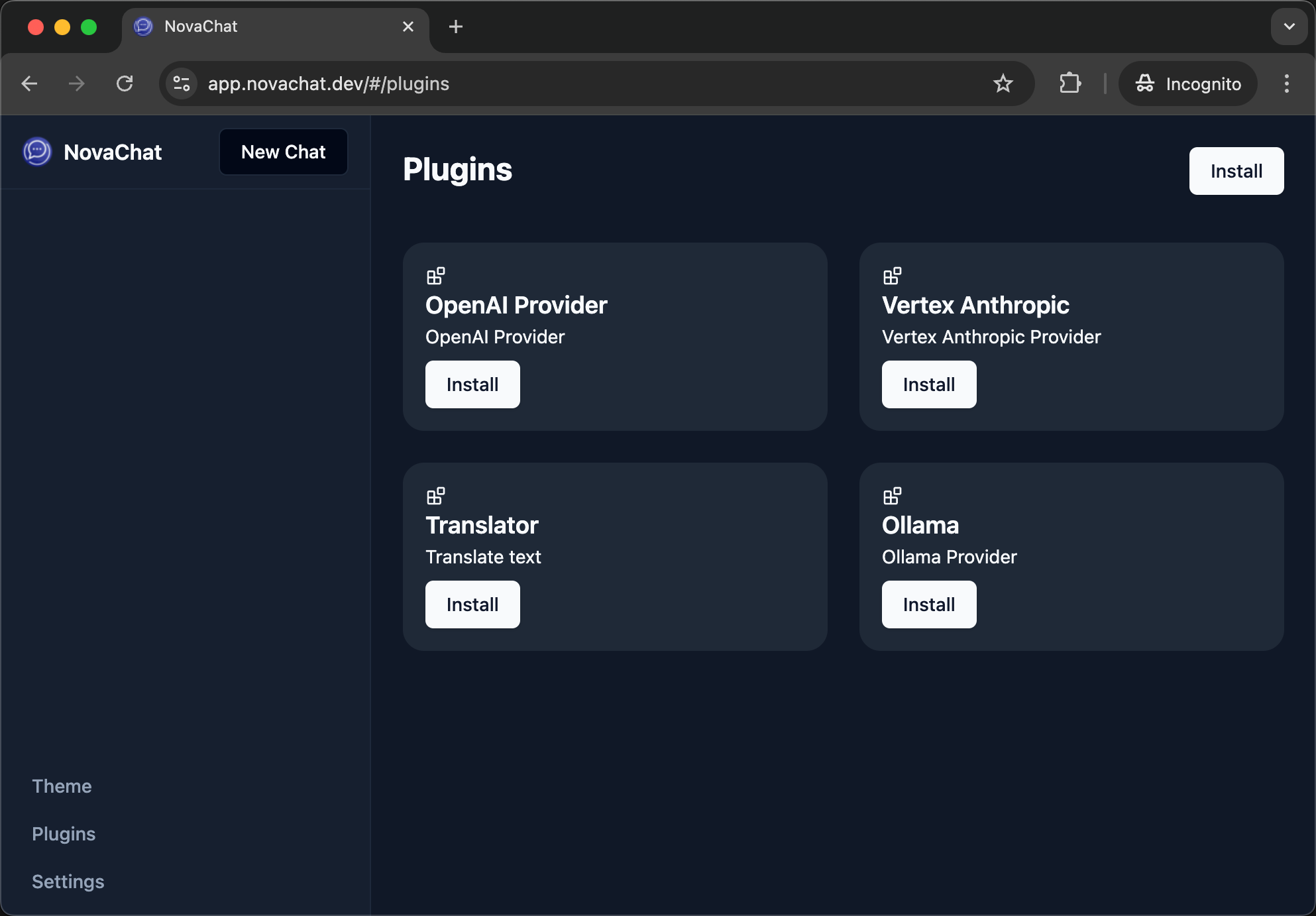Install the Translator text plugin
The image size is (1316, 916).
tap(472, 604)
